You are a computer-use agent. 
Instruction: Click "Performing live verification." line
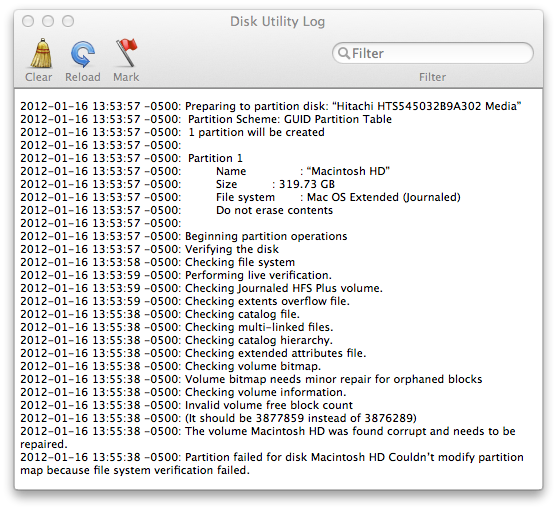176,275
